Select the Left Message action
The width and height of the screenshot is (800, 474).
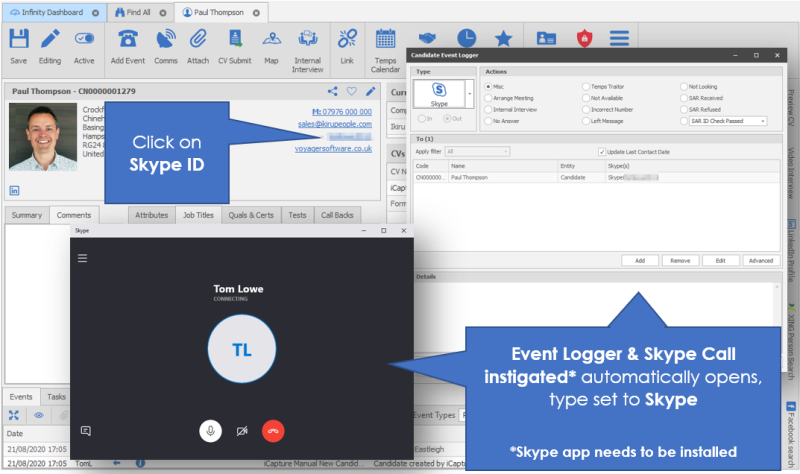pyautogui.click(x=586, y=120)
